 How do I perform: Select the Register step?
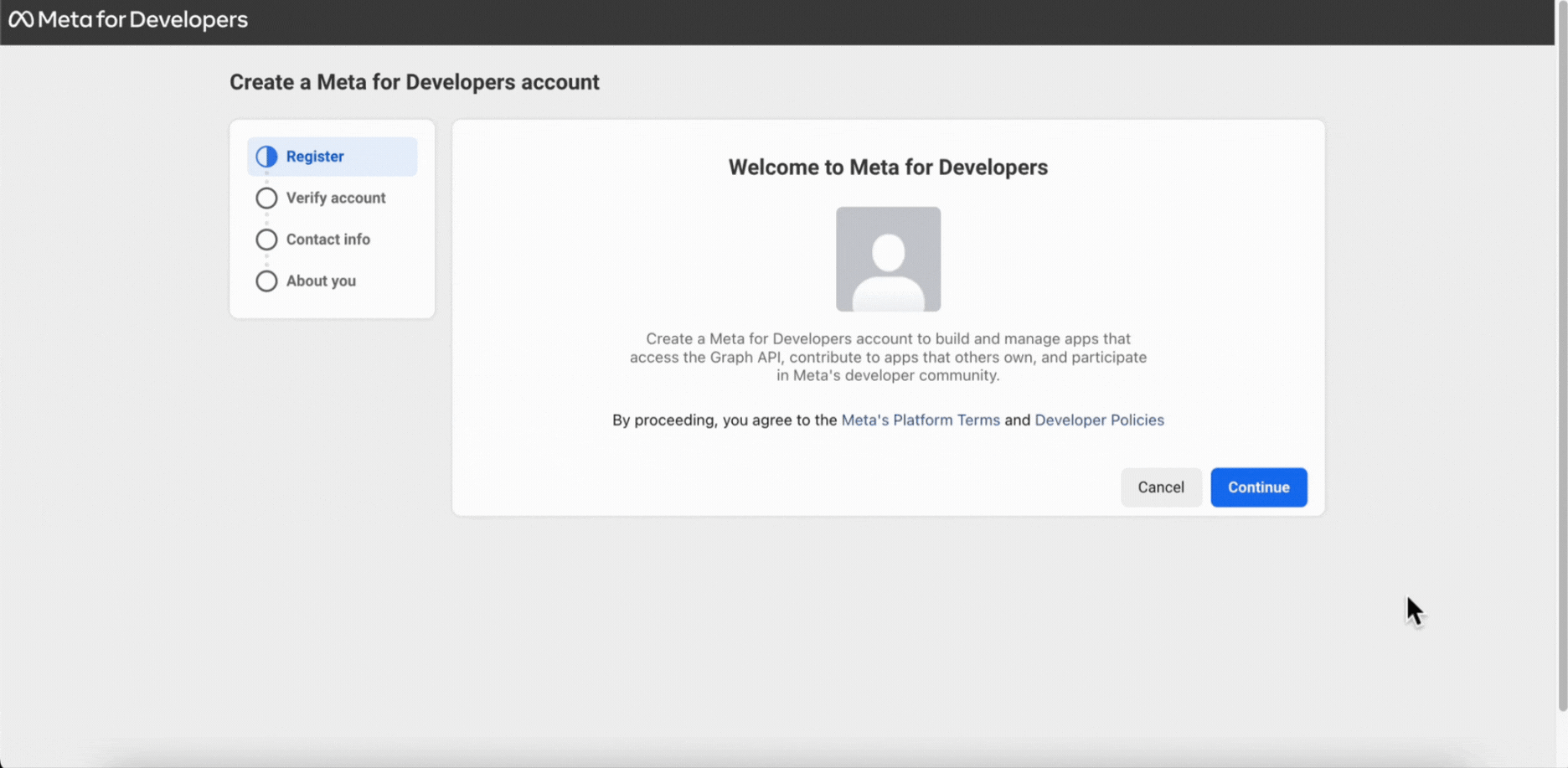coord(332,157)
